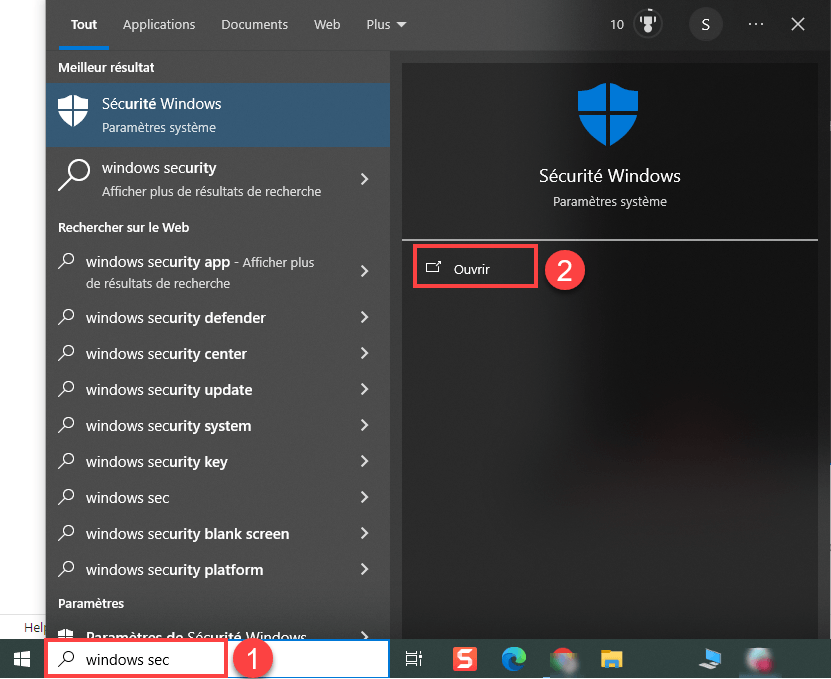Launch Snagit from the taskbar

pyautogui.click(x=465, y=659)
